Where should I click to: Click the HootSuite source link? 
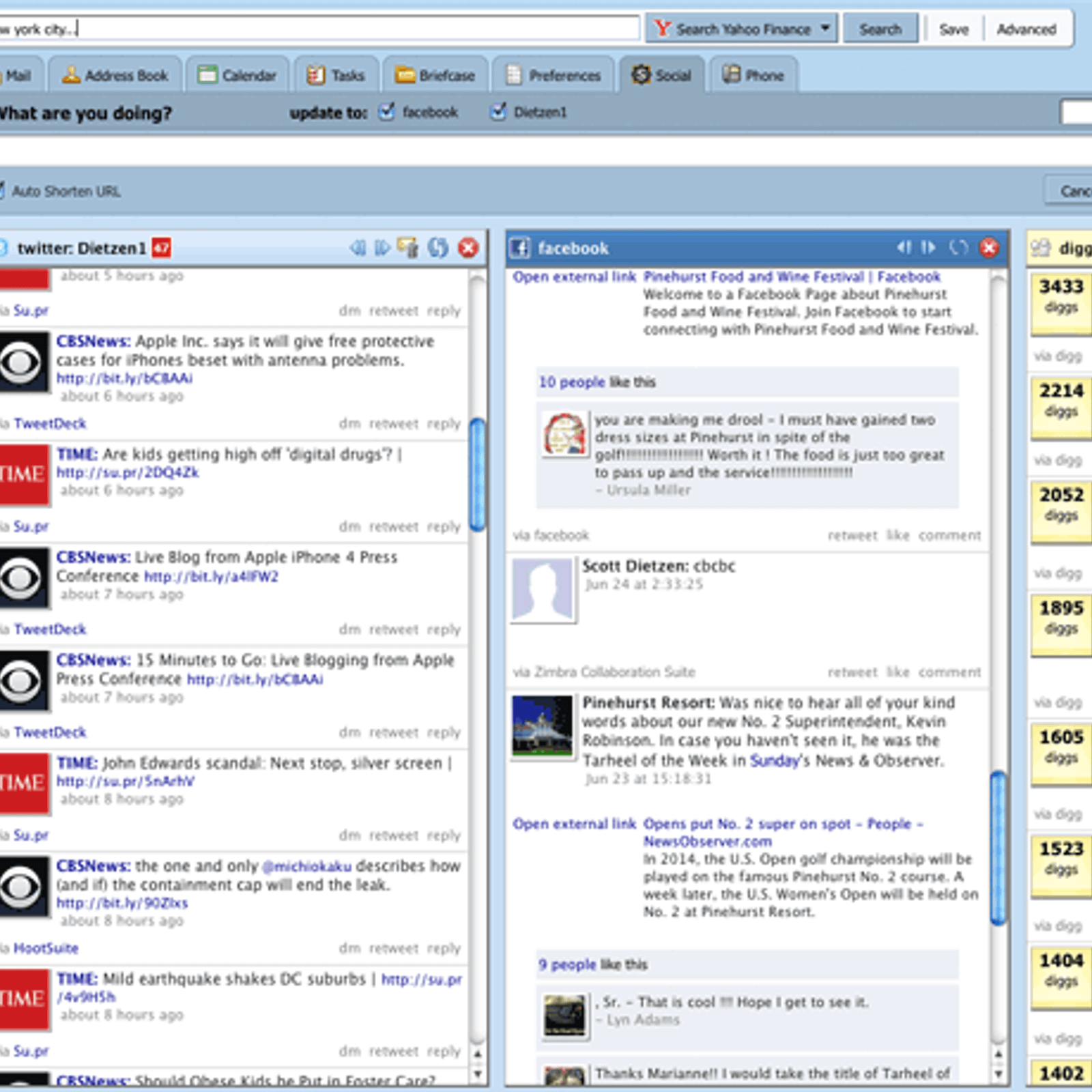[x=46, y=948]
